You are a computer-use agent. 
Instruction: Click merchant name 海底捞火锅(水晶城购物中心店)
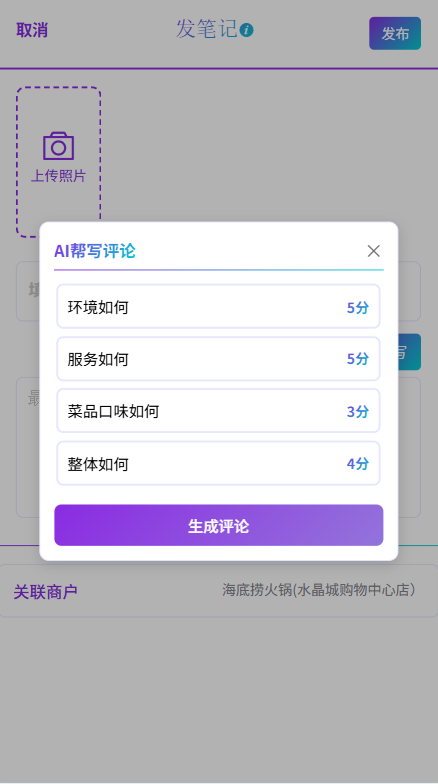(318, 590)
